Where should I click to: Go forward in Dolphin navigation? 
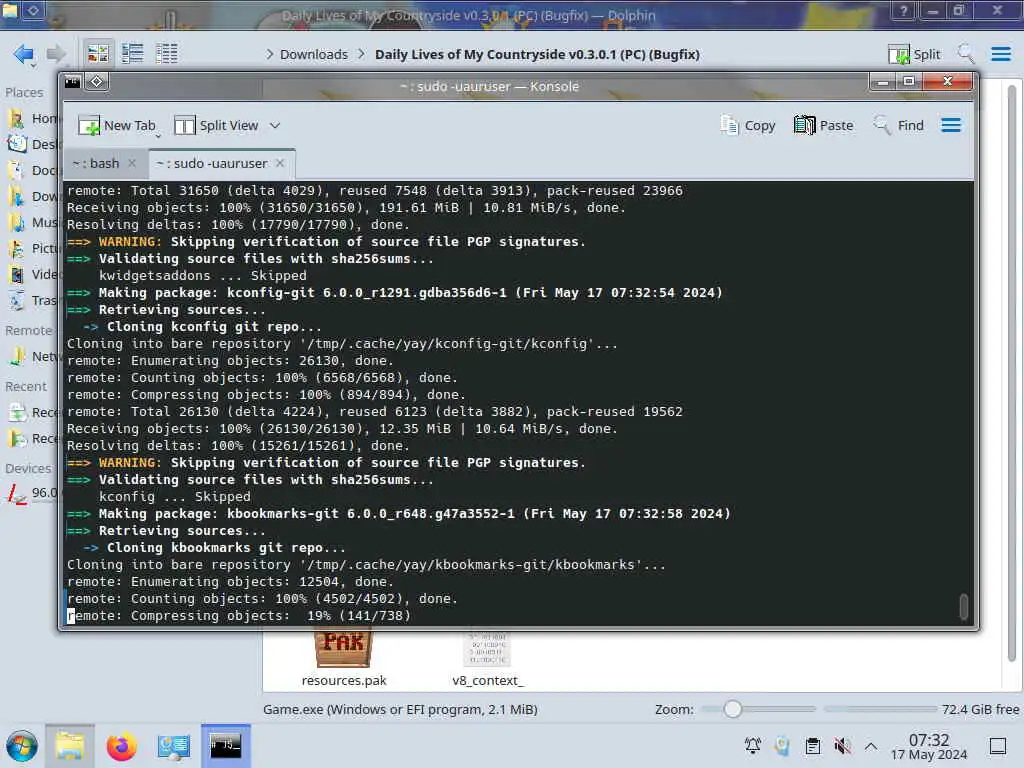57,54
